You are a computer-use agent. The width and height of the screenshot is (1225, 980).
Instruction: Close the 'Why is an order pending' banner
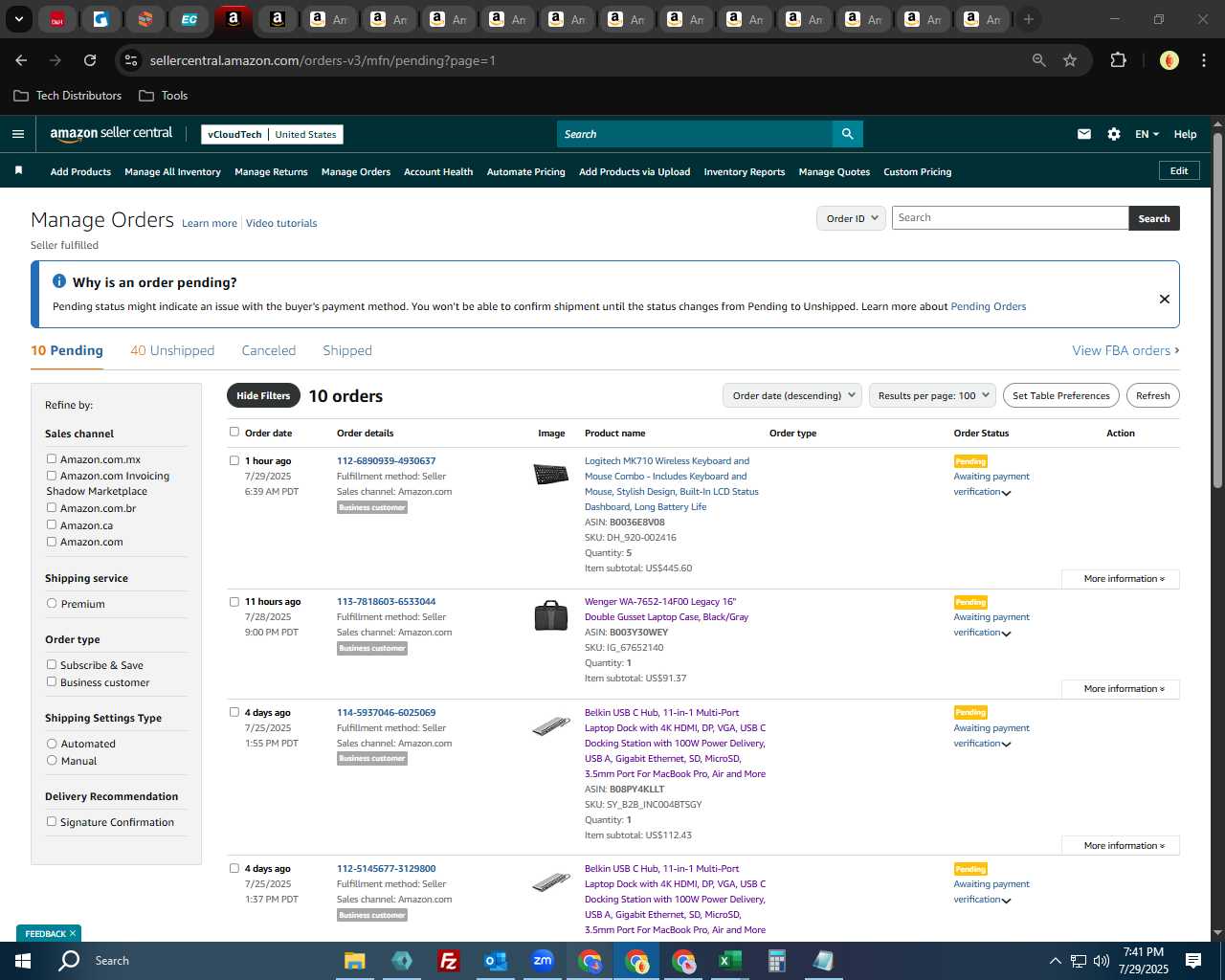[1165, 299]
